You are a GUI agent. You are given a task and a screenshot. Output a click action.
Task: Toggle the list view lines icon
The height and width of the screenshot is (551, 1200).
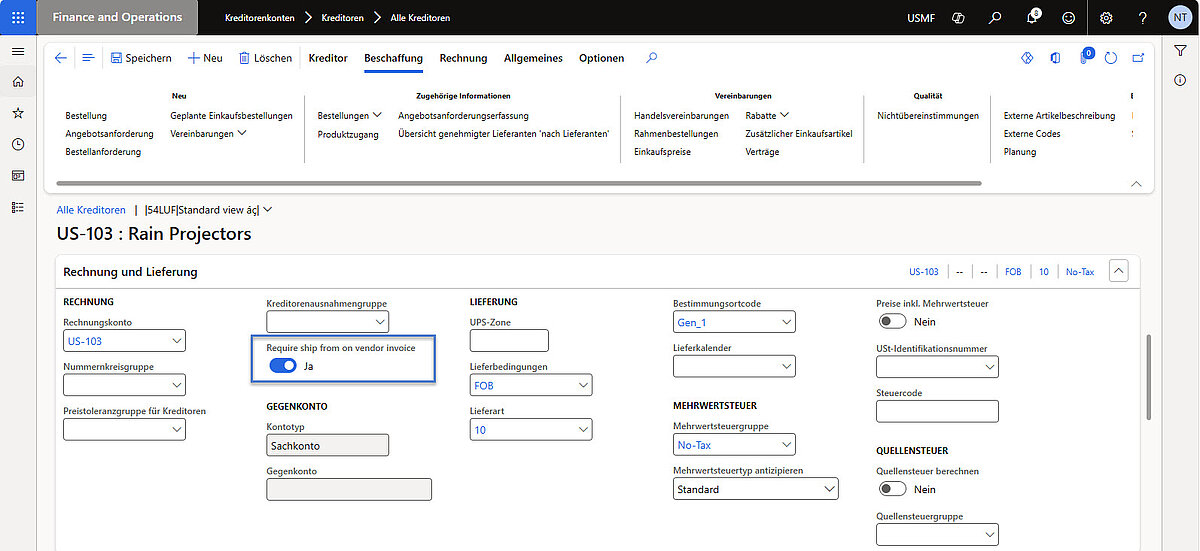(88, 58)
